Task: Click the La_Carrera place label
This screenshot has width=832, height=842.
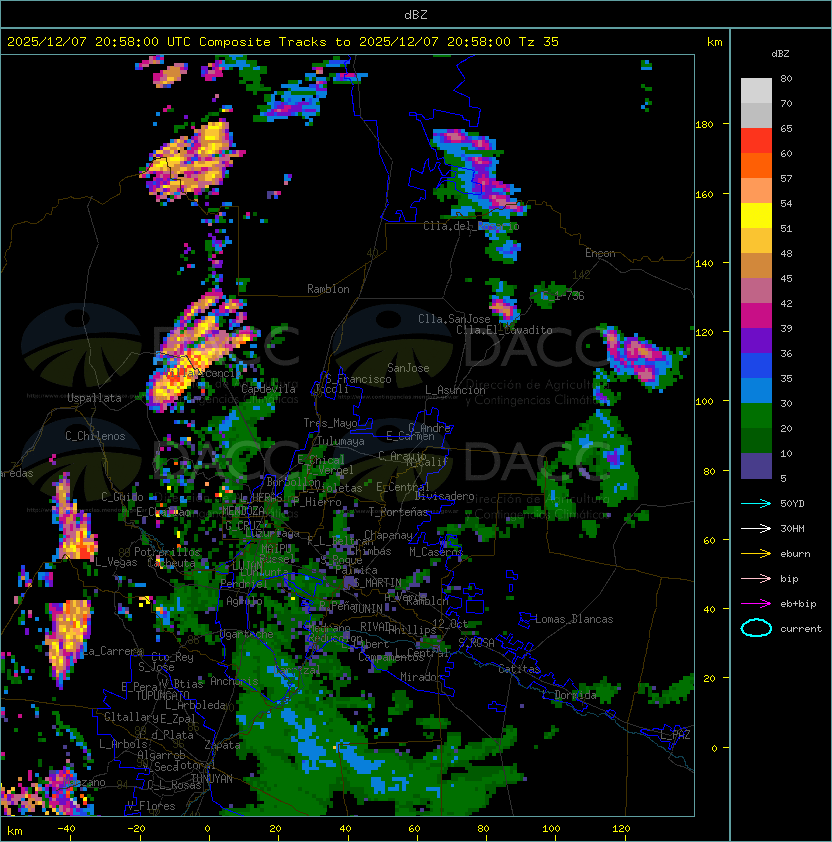Action: coord(113,651)
